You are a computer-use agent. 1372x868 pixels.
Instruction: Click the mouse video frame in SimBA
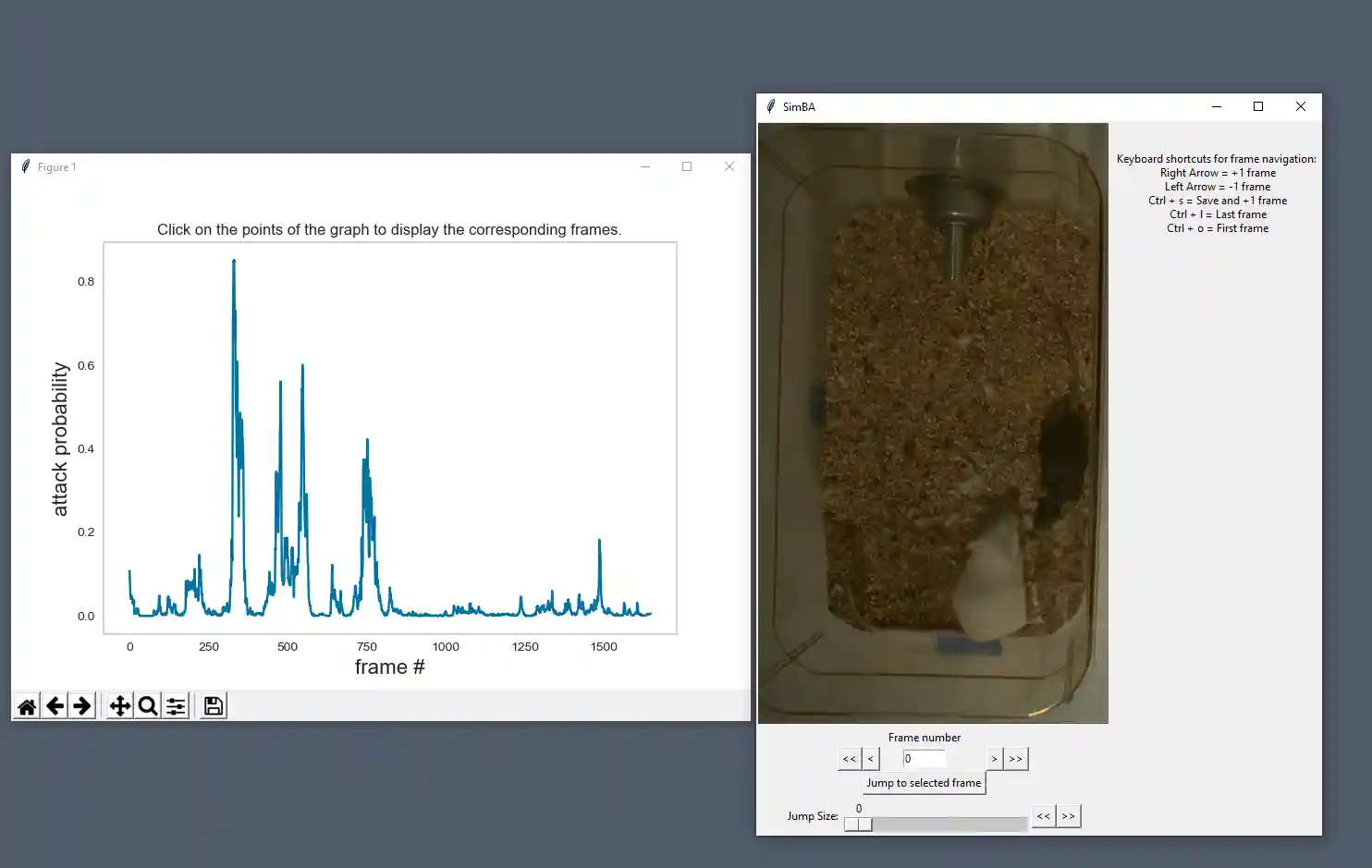click(932, 422)
